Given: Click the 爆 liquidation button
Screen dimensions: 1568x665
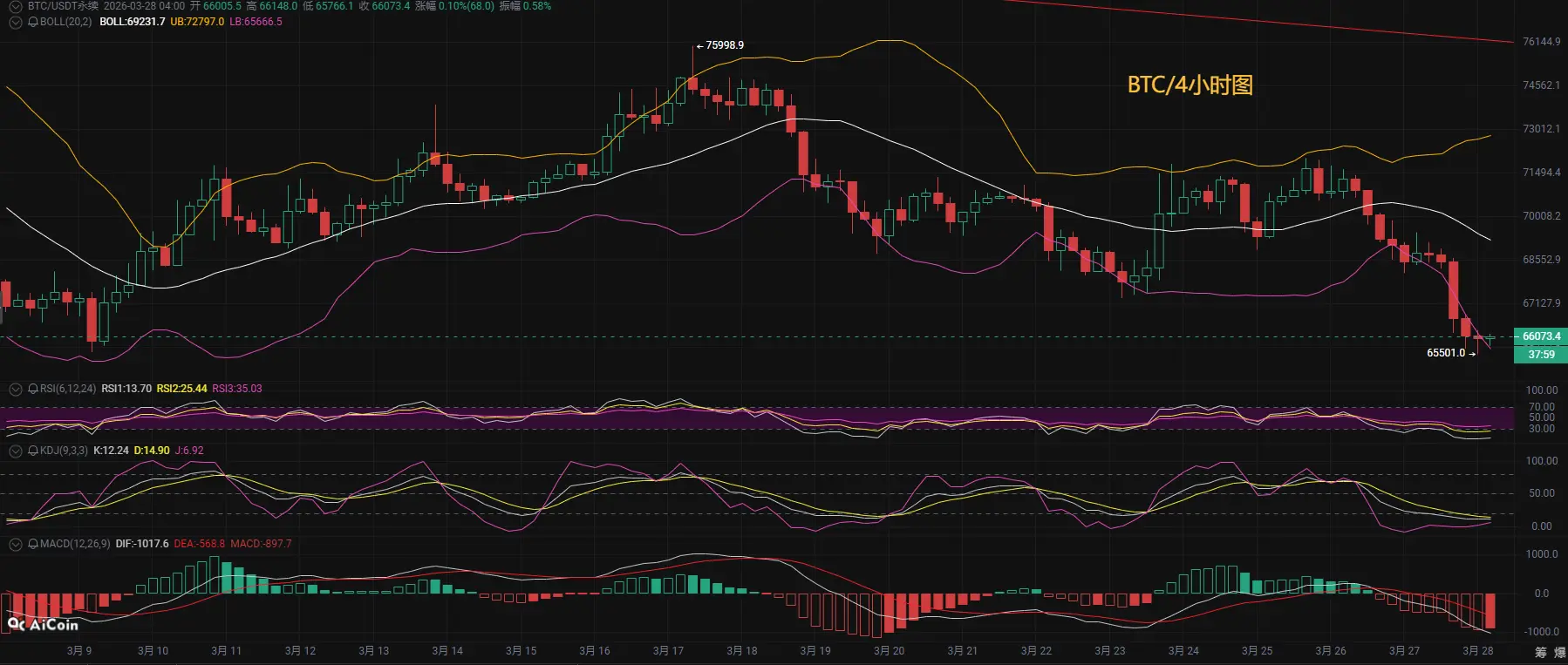Looking at the screenshot, I should (1559, 652).
